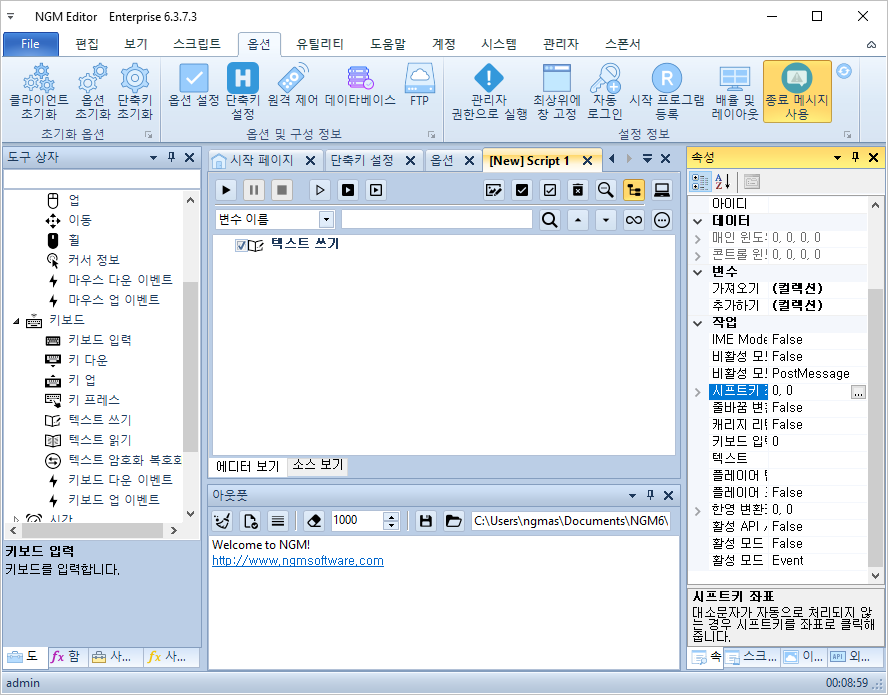Run the script with play button
Screen dimensions: 888x695
[226, 190]
